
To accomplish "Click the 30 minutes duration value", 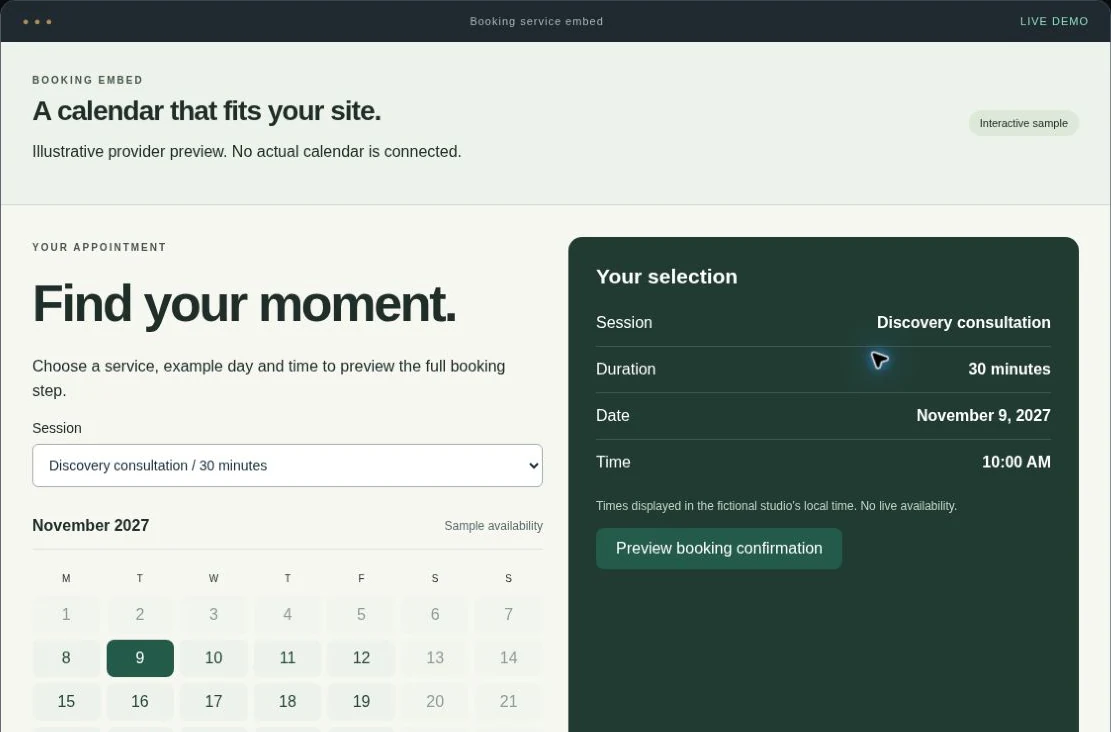I will [x=1009, y=369].
